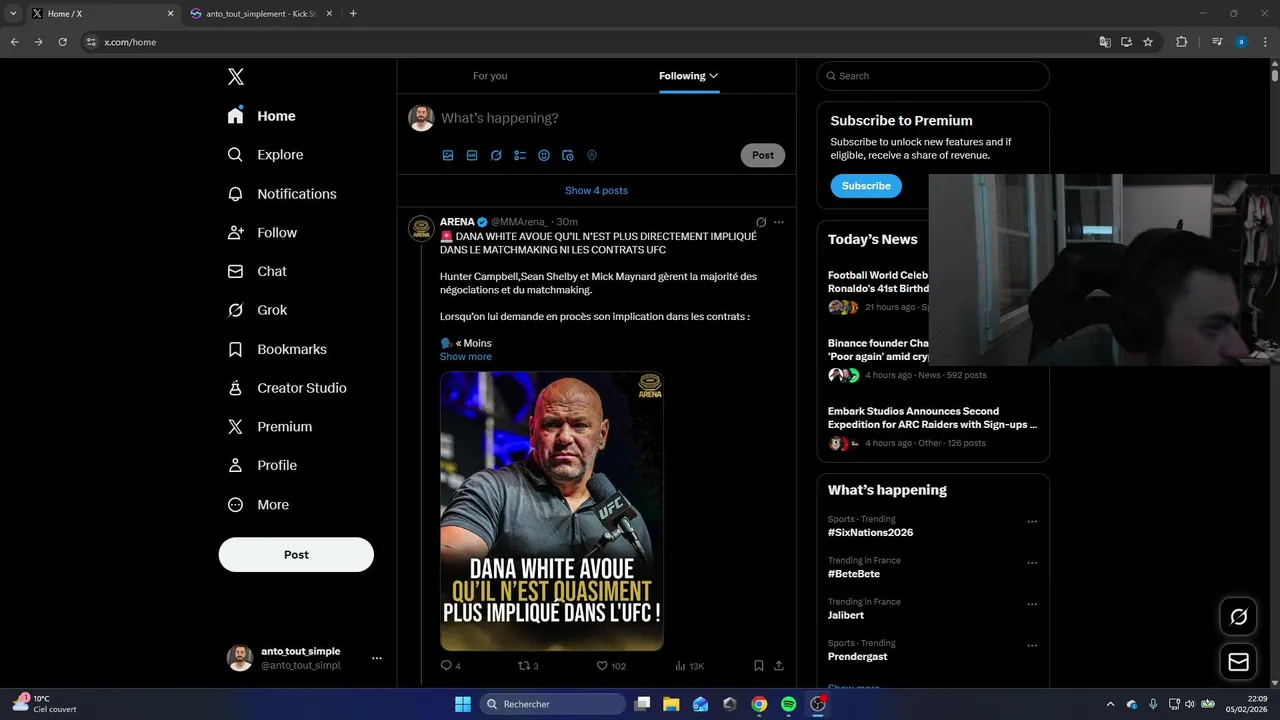Click the translate page icon in address bar
The height and width of the screenshot is (720, 1280).
(1105, 42)
